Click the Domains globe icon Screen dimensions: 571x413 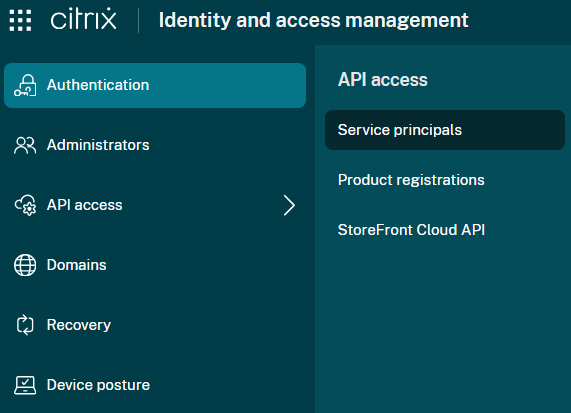click(x=25, y=265)
